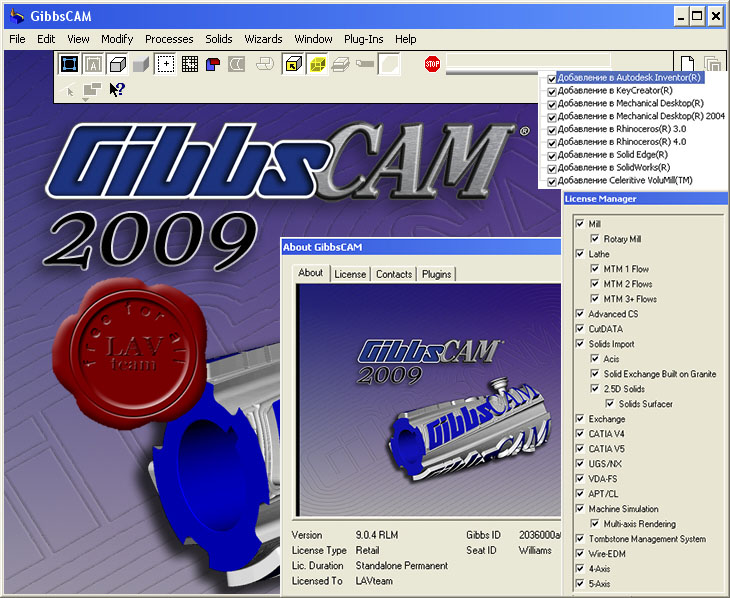Click the Mechanical Desktop(R) 2004 list entry text
This screenshot has width=730, height=598.
[x=641, y=116]
